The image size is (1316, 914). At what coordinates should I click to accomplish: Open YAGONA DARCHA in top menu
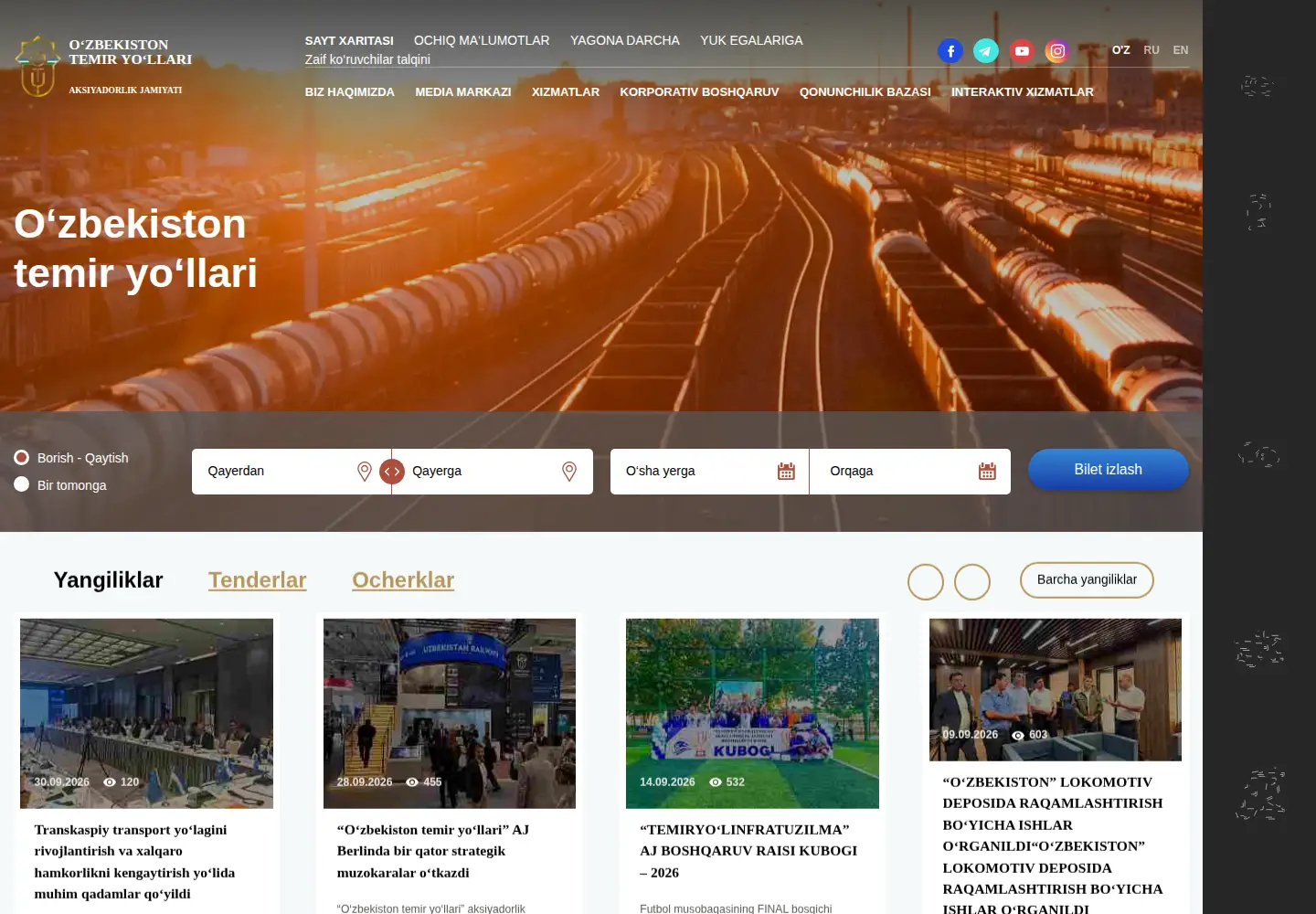click(625, 41)
